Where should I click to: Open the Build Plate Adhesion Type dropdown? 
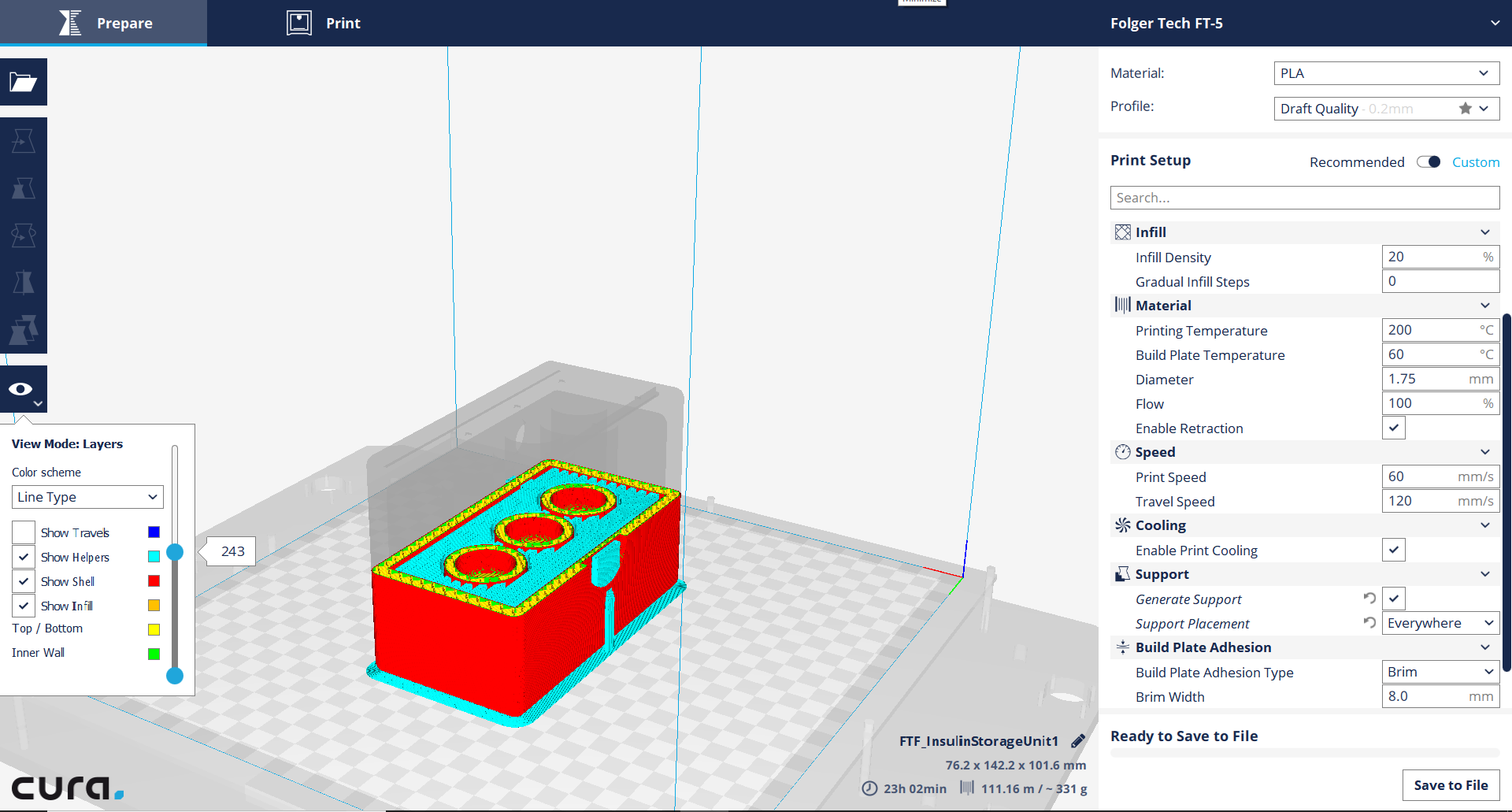point(1440,672)
